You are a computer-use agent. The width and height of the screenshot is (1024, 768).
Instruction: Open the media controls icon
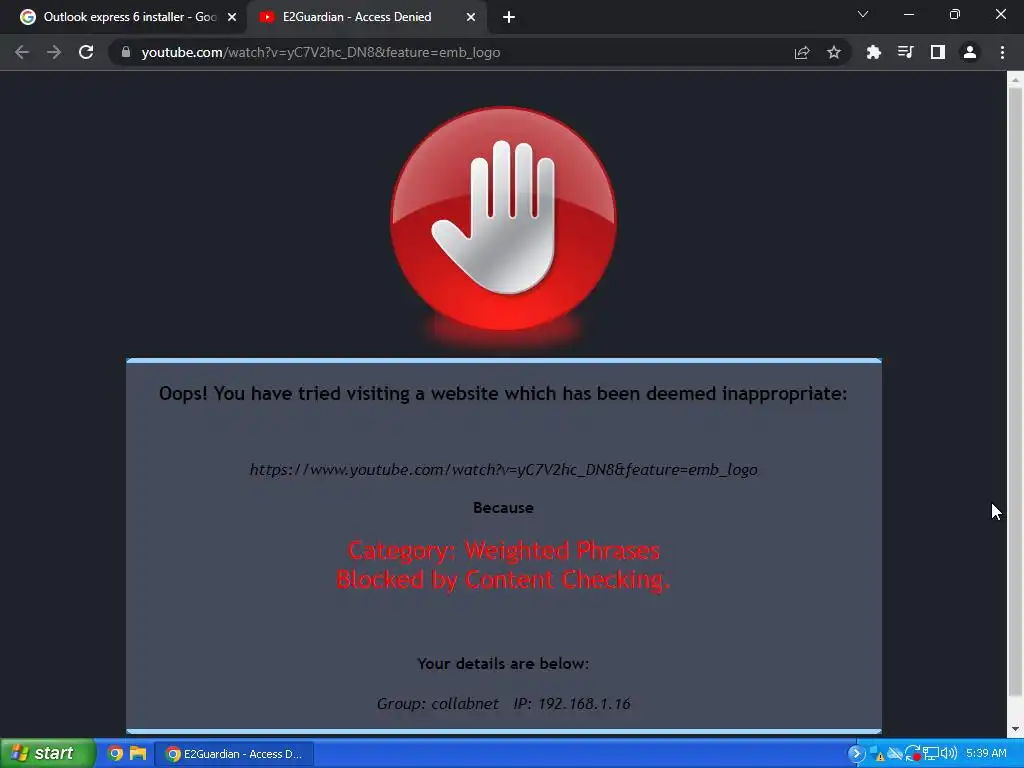[905, 52]
